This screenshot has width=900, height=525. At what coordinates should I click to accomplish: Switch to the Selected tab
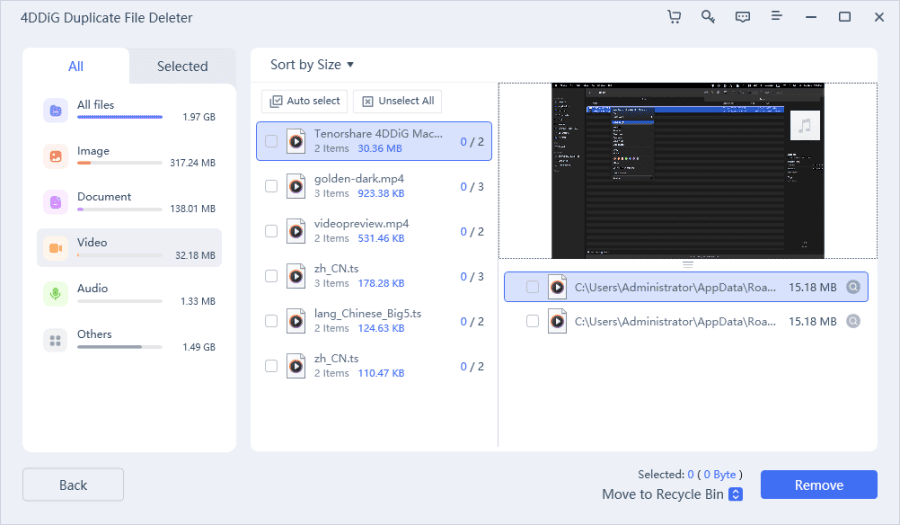(x=182, y=66)
